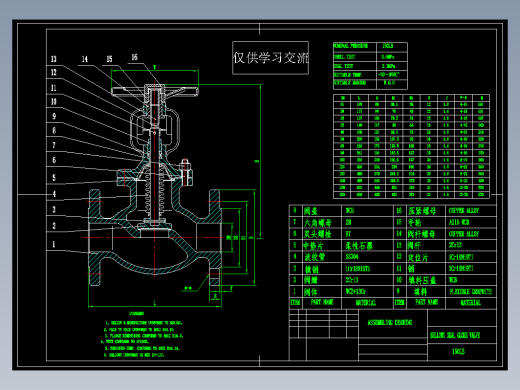The image size is (520, 390).
Task: Select part name 手轮 in item 15 row
Action: pyautogui.click(x=415, y=223)
